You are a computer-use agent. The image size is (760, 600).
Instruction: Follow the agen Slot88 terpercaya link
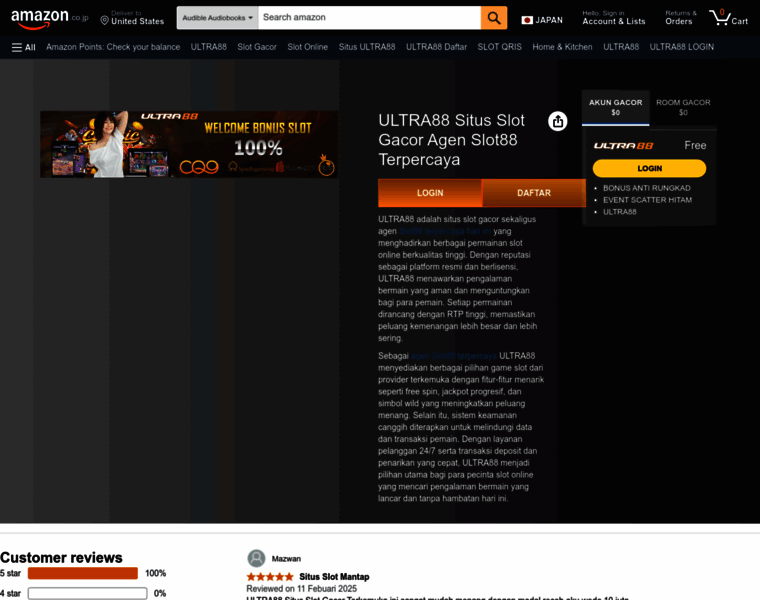pos(454,356)
